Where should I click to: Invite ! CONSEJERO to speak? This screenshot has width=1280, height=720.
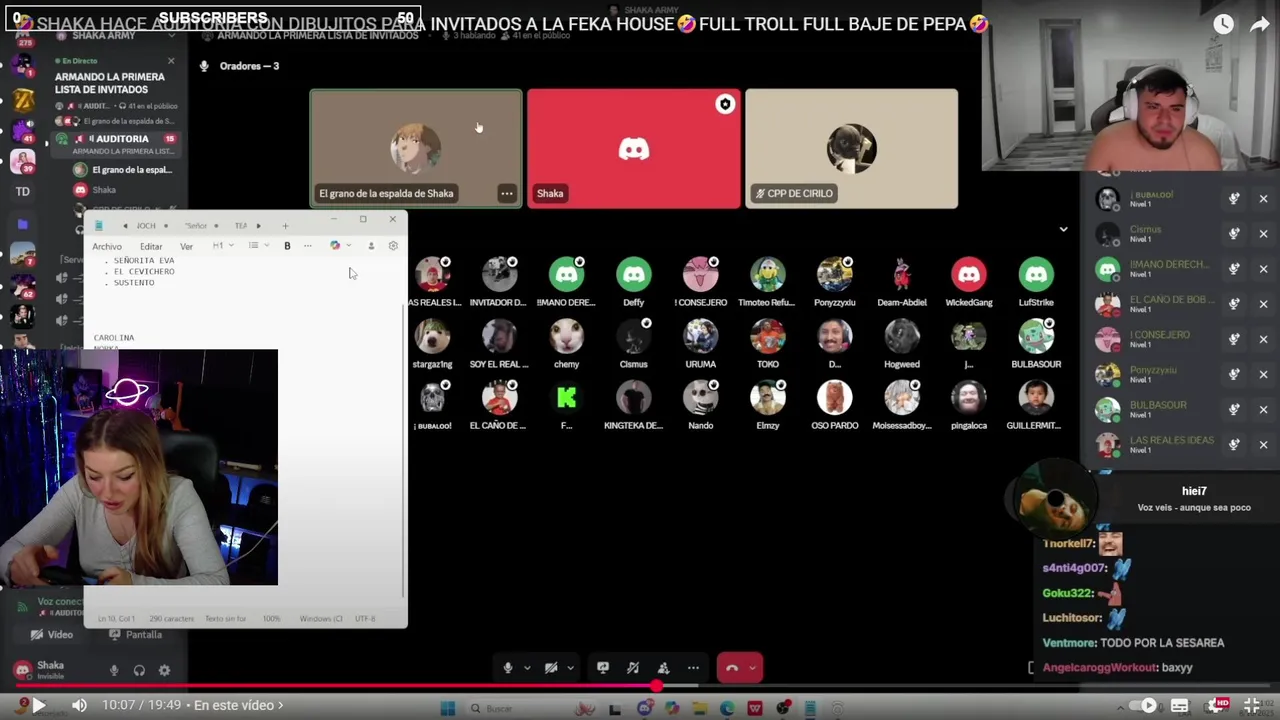tap(1234, 339)
